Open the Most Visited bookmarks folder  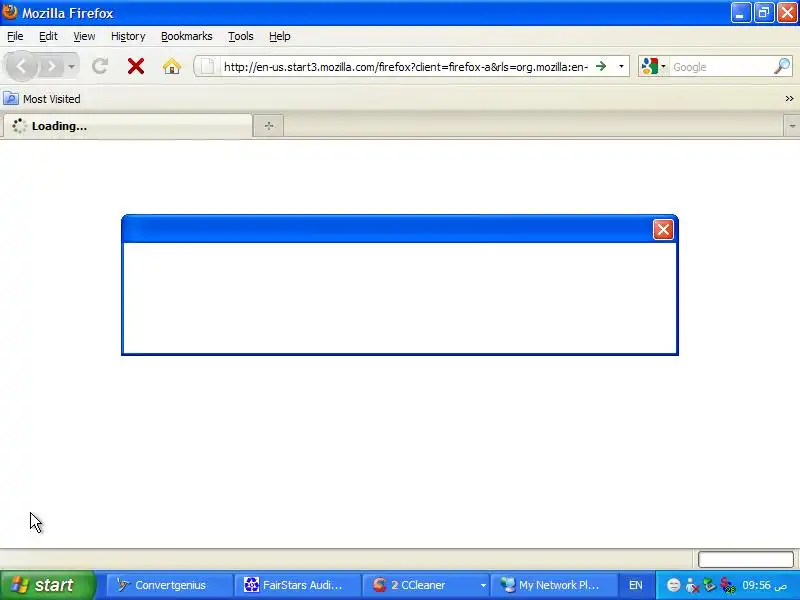(x=42, y=98)
